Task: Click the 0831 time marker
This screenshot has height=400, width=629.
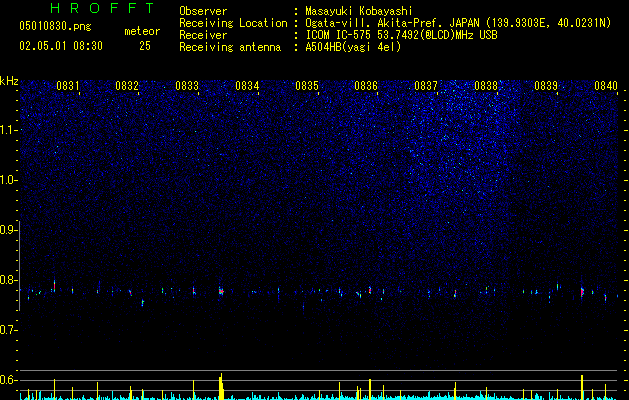Action: pyautogui.click(x=67, y=86)
